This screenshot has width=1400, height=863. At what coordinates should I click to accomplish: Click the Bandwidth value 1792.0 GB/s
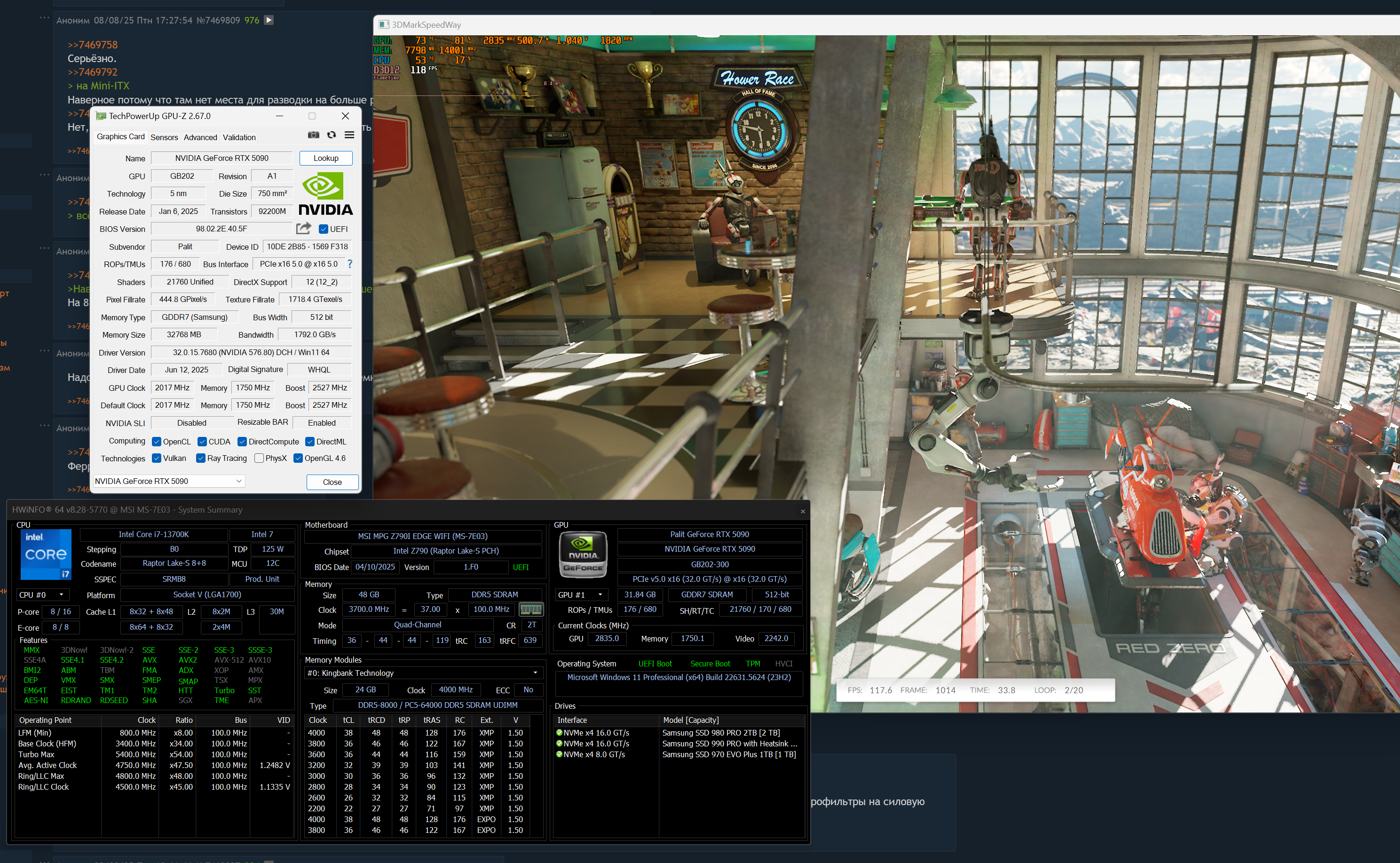tap(315, 335)
